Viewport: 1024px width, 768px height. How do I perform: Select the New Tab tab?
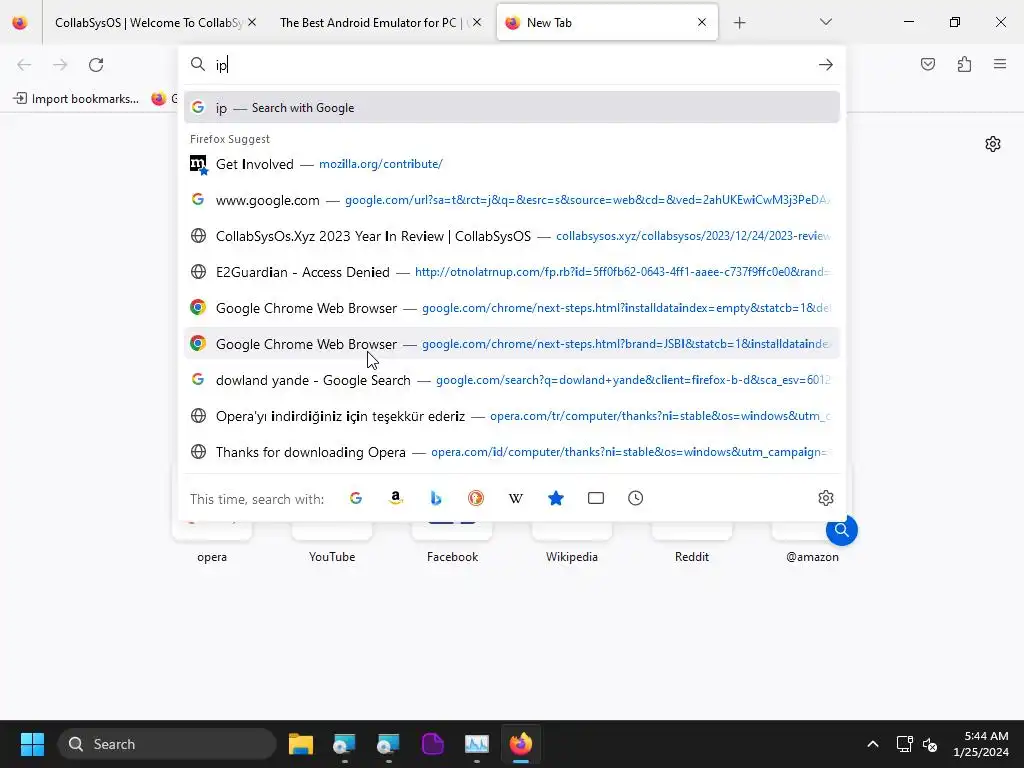click(x=607, y=23)
